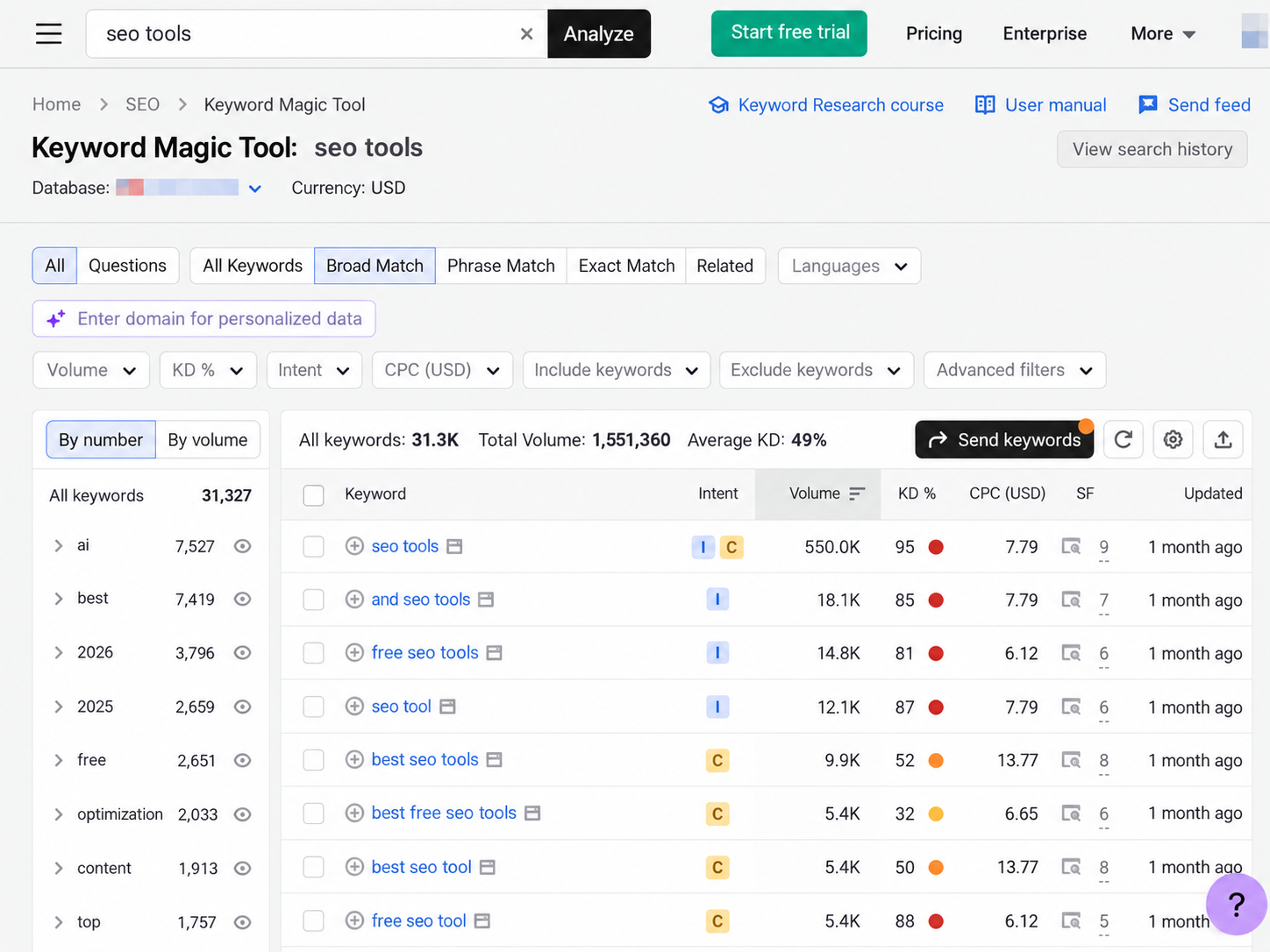The image size is (1270, 952).
Task: Tick the select-all checkbox in table header
Action: click(x=313, y=495)
